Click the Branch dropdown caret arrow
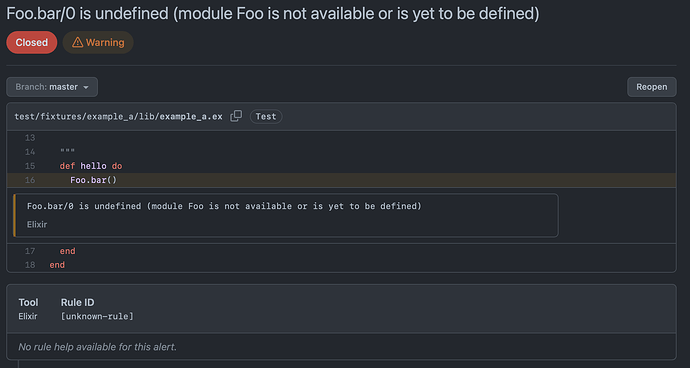The image size is (690, 368). coord(86,87)
